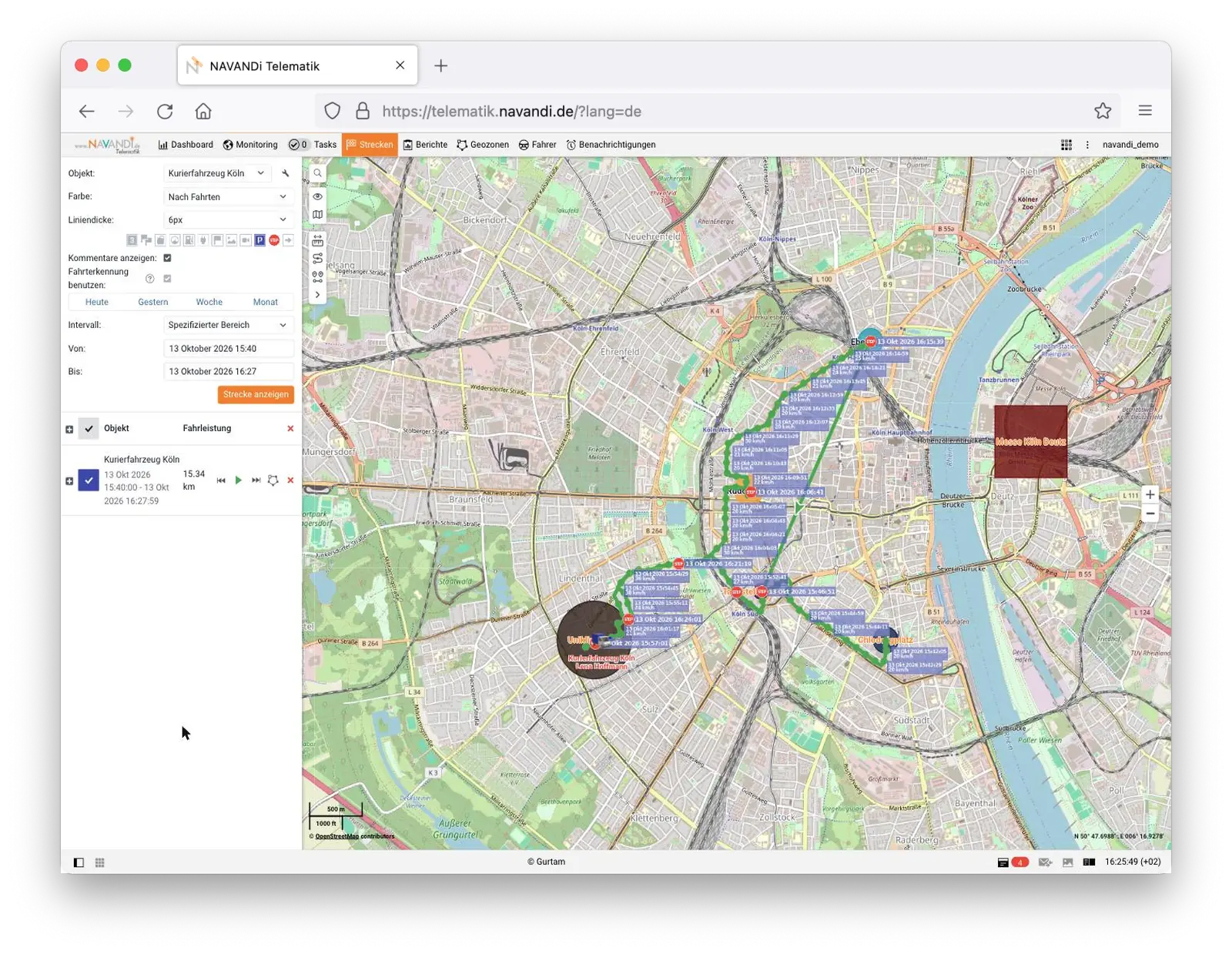Open the vertical three-dot menu customizer
This screenshot has height=954, width=1232.
[x=1087, y=145]
